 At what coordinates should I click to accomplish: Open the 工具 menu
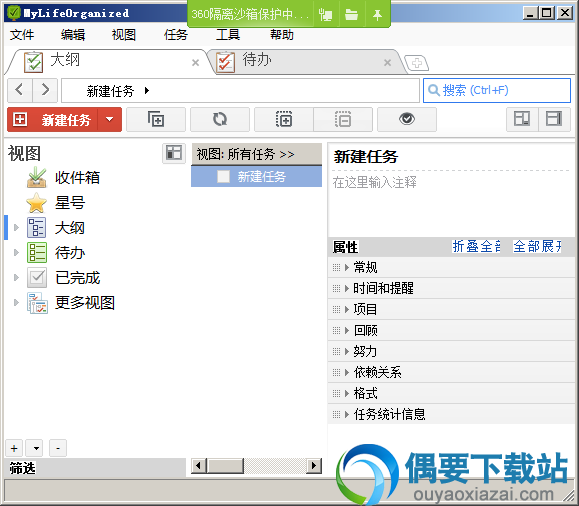228,35
